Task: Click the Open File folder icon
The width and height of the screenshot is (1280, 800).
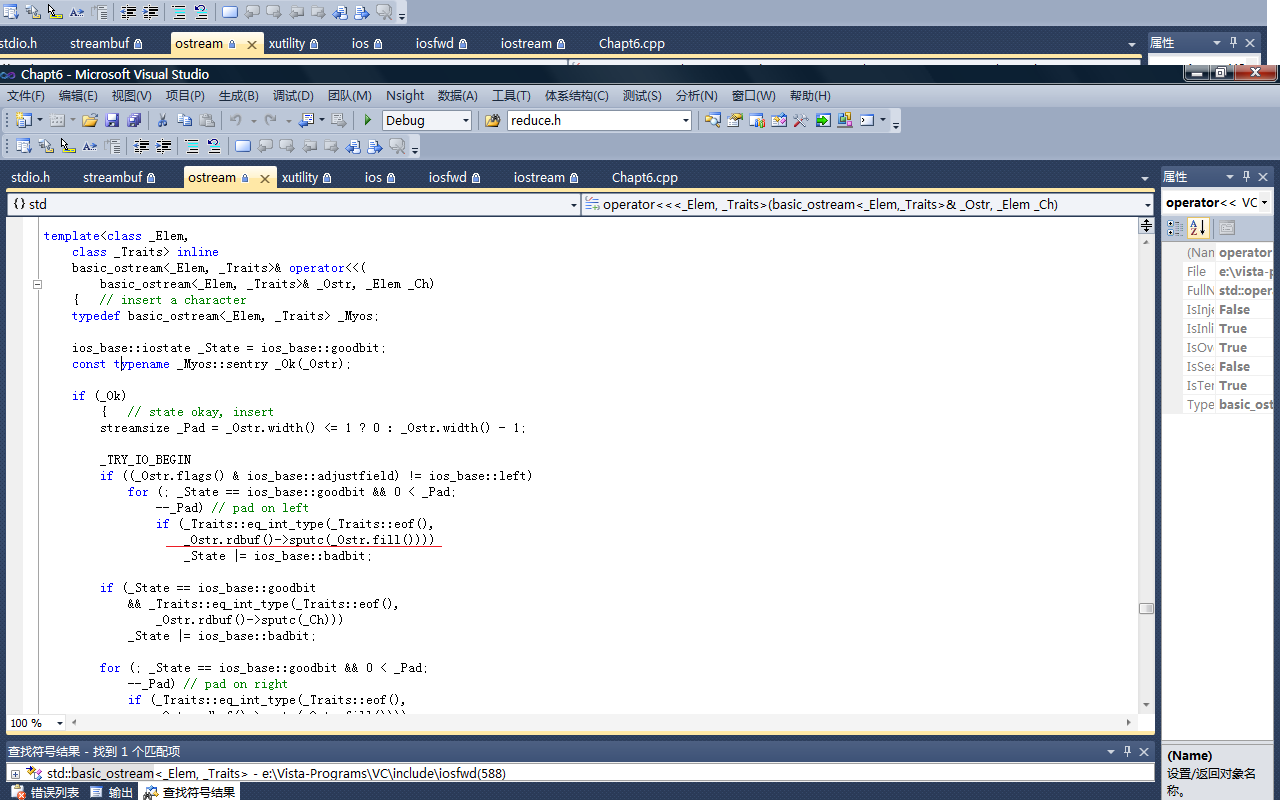Action: coord(90,120)
